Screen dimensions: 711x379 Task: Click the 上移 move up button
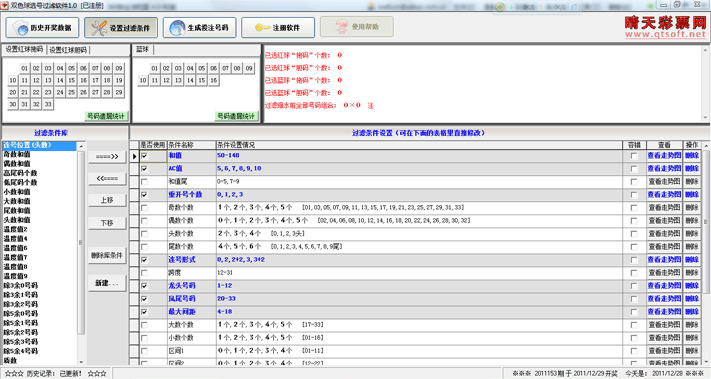pyautogui.click(x=107, y=200)
